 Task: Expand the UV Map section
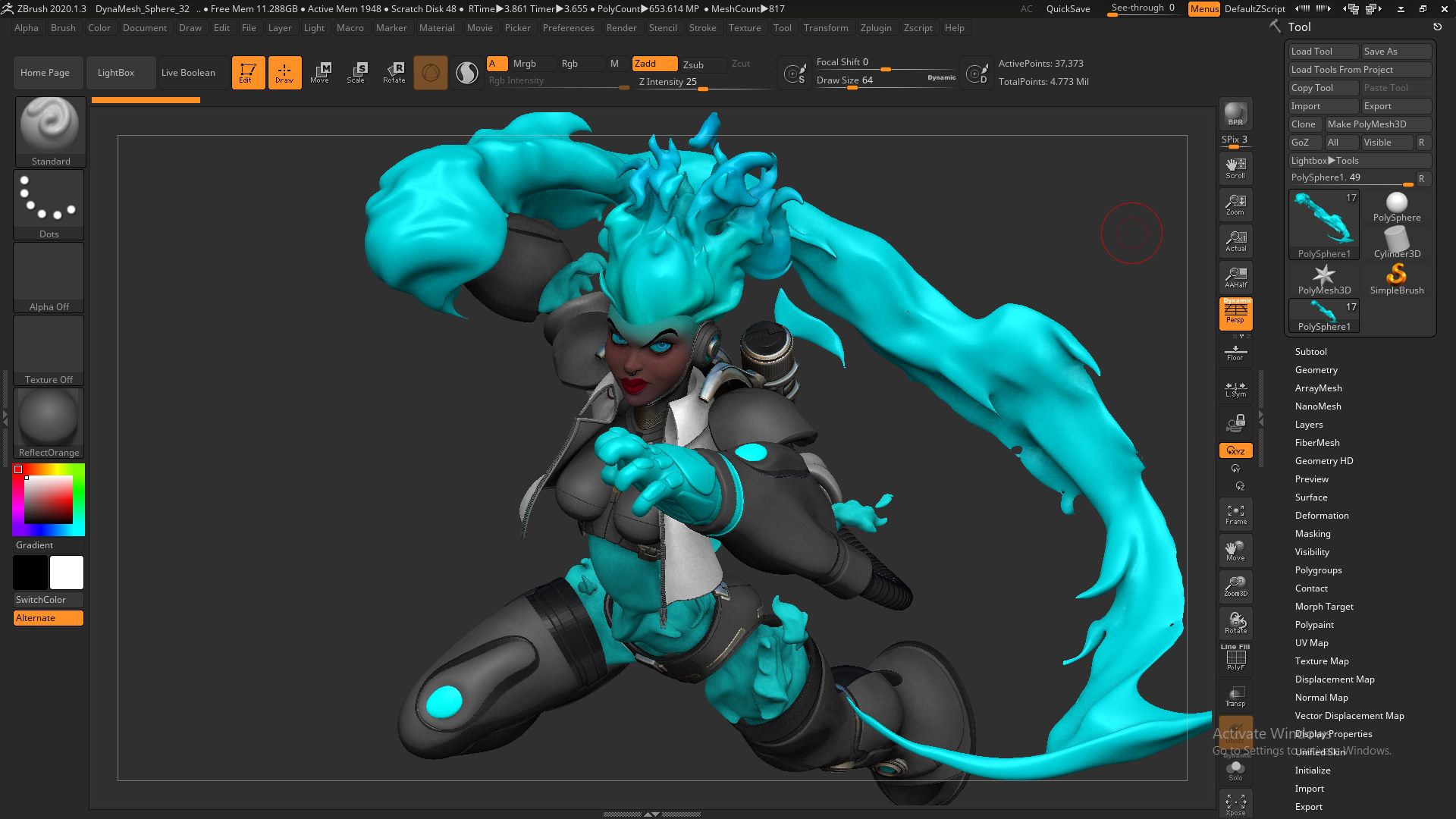1311,643
